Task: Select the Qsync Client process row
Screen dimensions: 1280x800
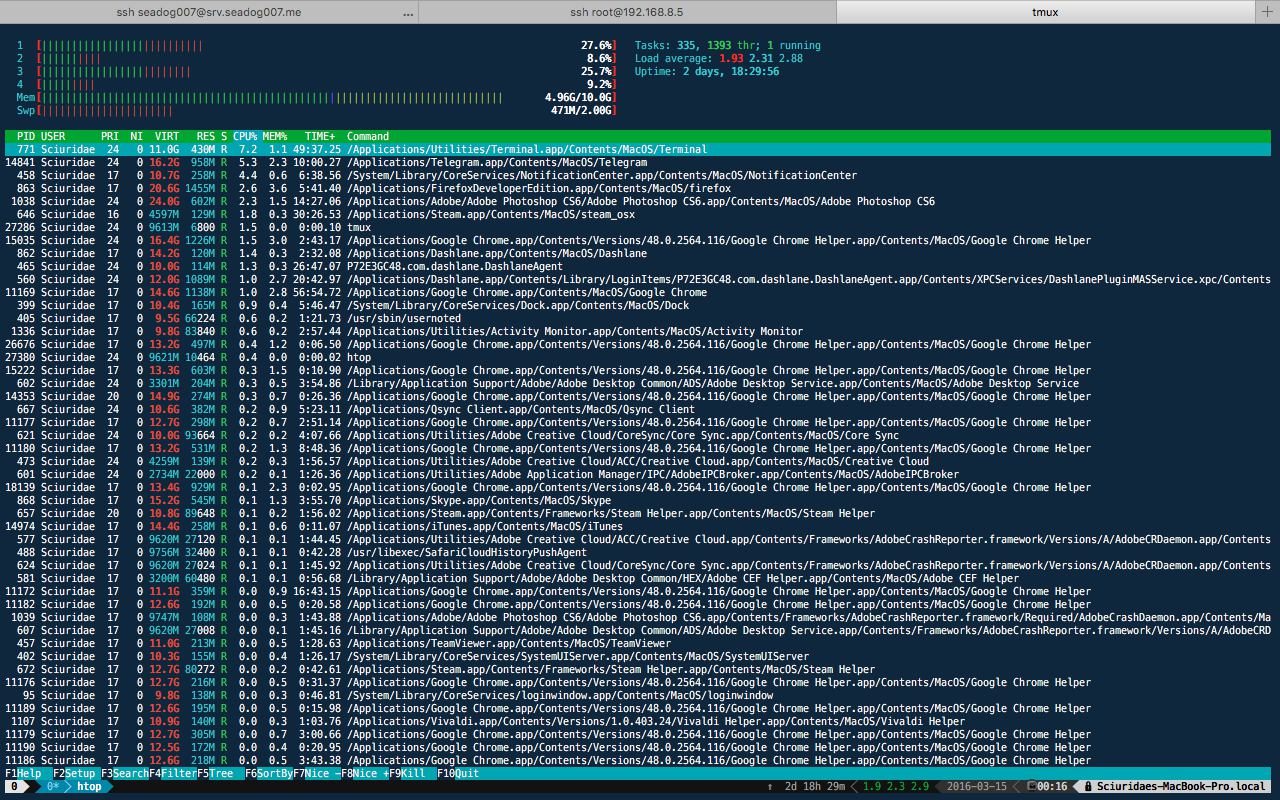Action: pyautogui.click(x=638, y=409)
